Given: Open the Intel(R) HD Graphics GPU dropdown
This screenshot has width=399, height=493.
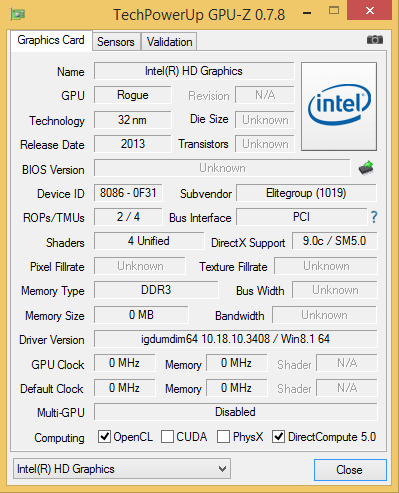Looking at the screenshot, I should tap(122, 469).
